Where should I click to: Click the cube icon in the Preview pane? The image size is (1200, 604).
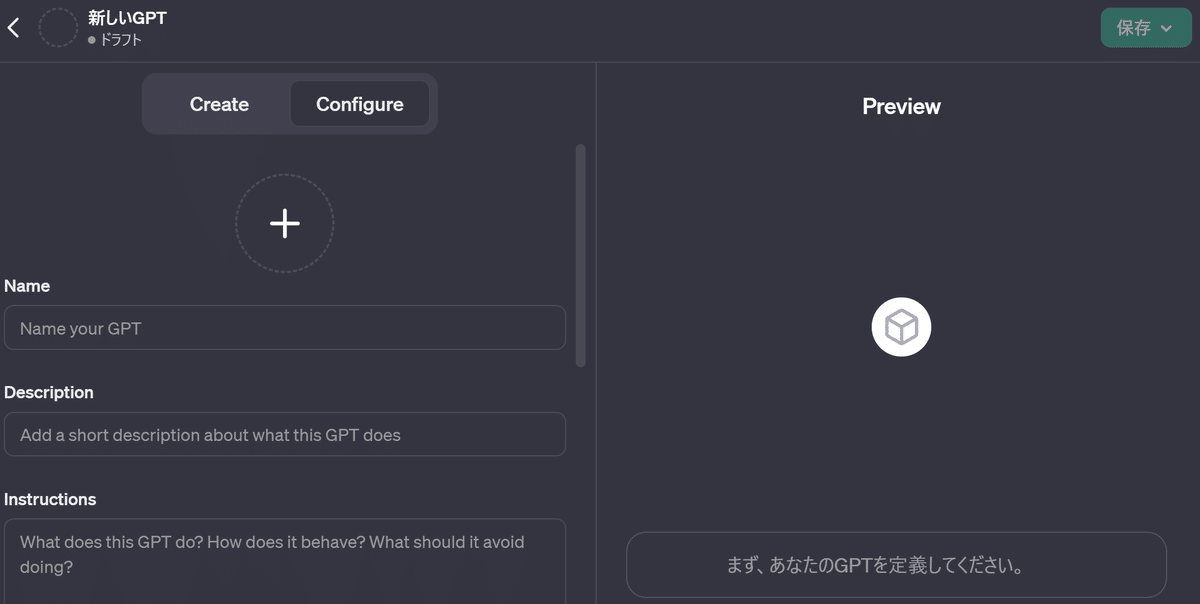pyautogui.click(x=901, y=327)
